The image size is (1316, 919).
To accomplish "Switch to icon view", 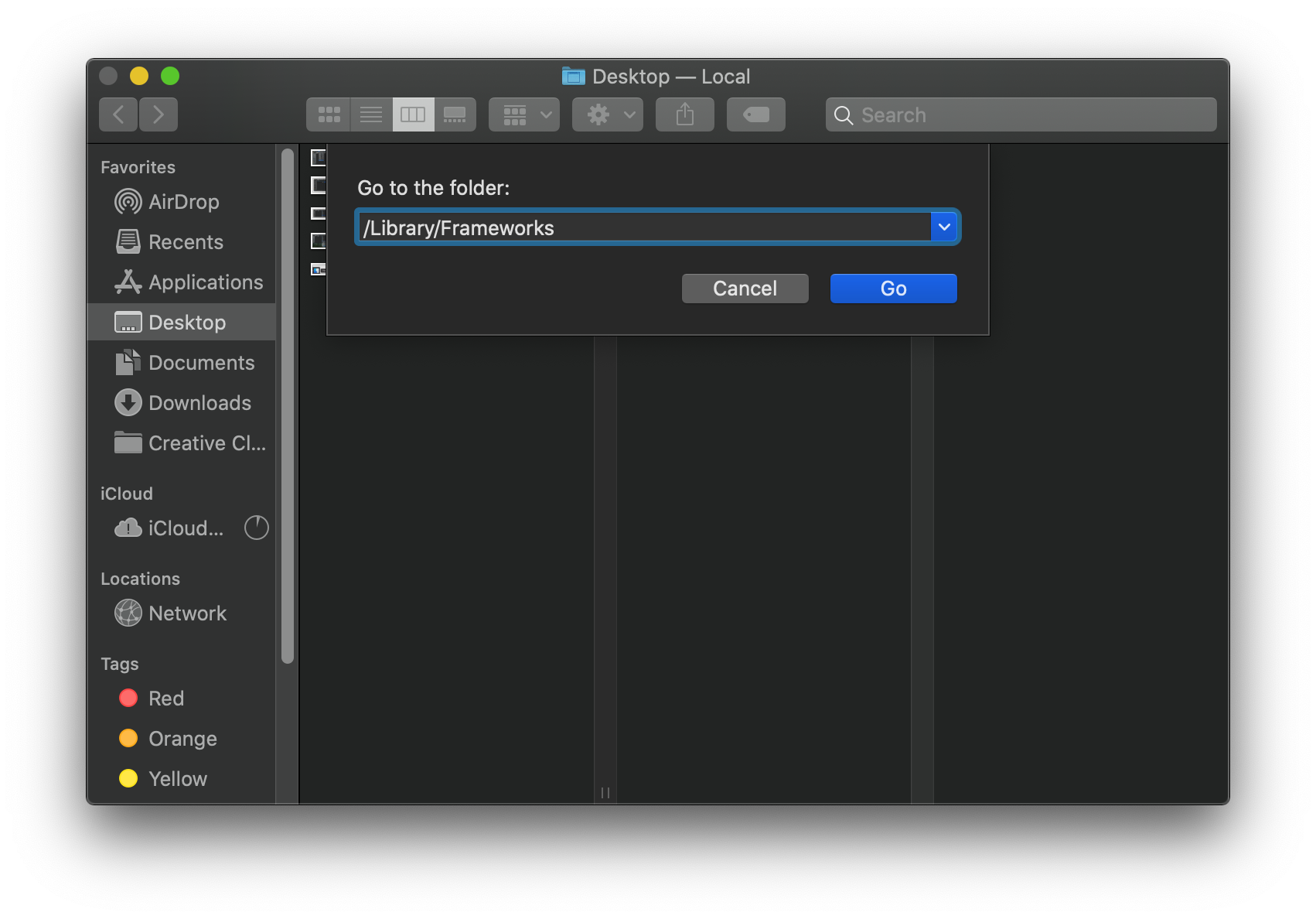I will 329,114.
